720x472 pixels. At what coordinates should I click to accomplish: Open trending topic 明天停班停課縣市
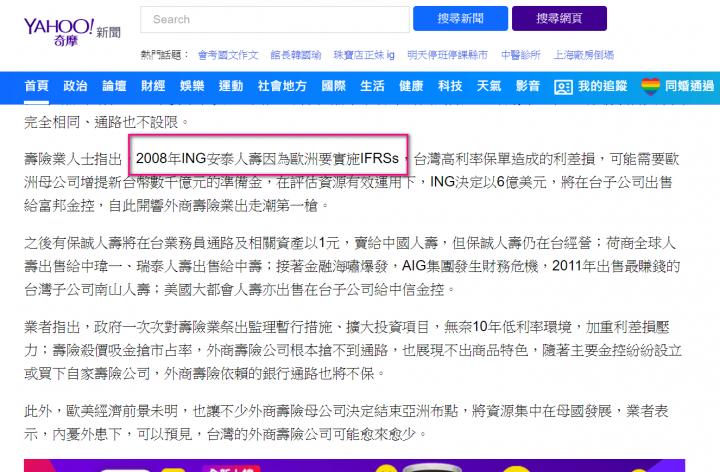[447, 55]
